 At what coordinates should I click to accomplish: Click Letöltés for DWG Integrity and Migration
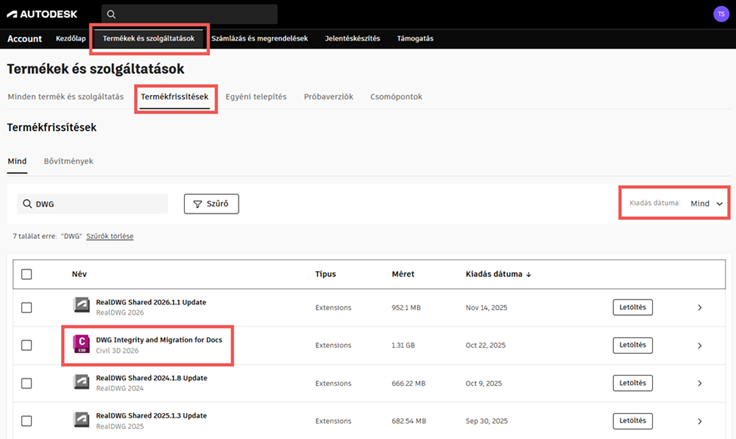tap(632, 345)
